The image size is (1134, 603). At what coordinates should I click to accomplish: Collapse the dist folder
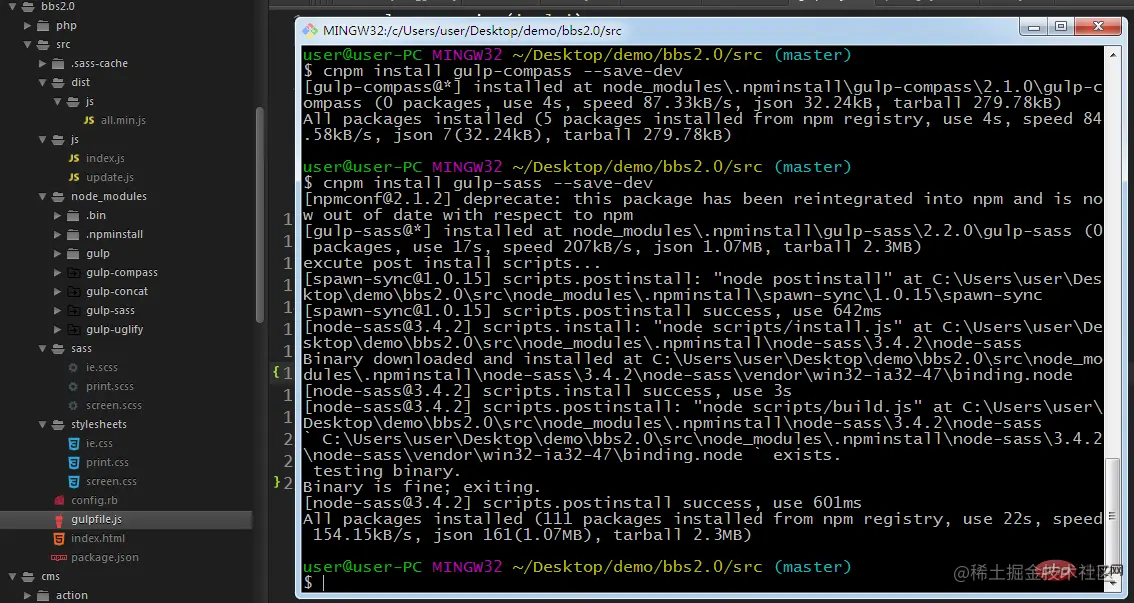click(44, 82)
